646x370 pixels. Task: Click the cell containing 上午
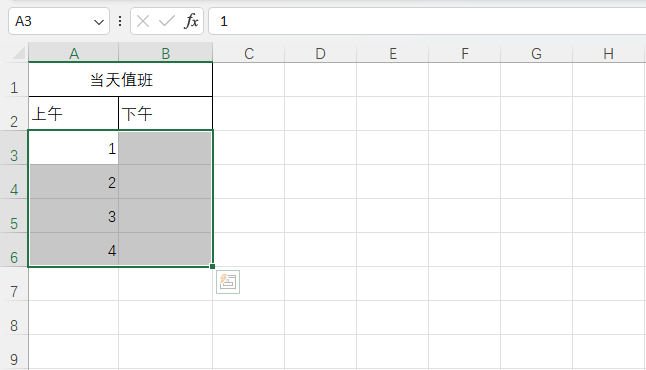[73, 114]
